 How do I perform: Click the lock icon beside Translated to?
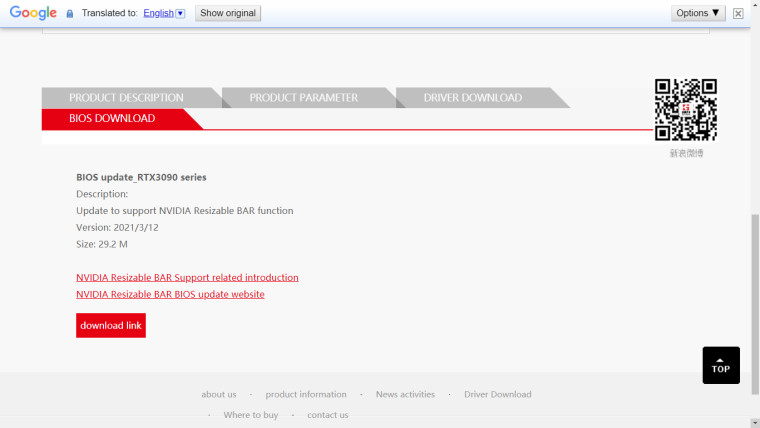[70, 14]
